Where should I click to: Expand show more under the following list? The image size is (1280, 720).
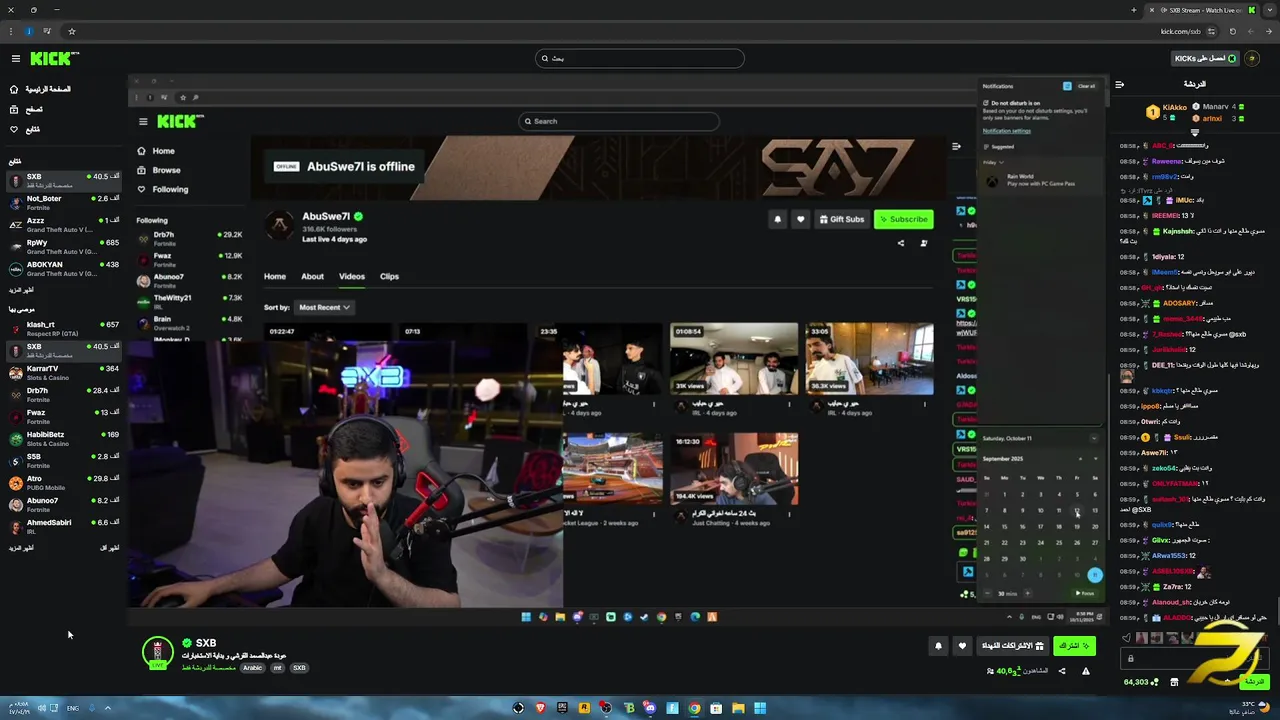tap(21, 290)
